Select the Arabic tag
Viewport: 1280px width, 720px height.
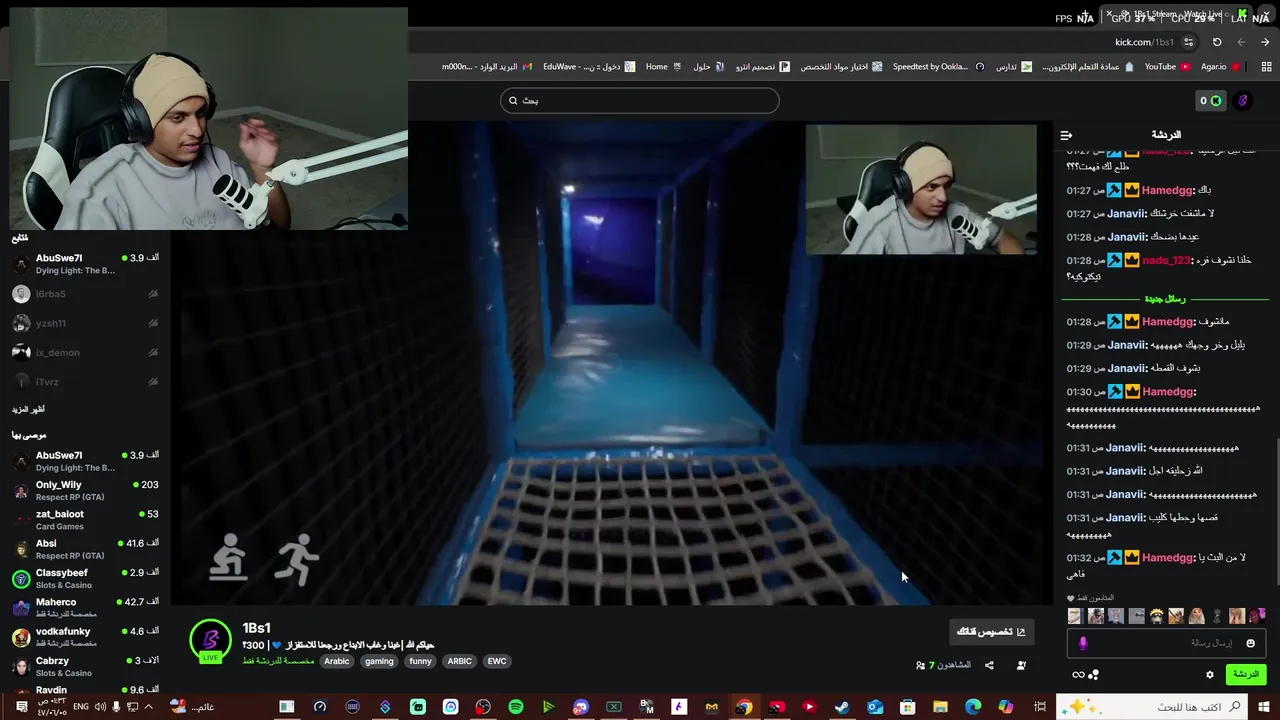pyautogui.click(x=337, y=661)
